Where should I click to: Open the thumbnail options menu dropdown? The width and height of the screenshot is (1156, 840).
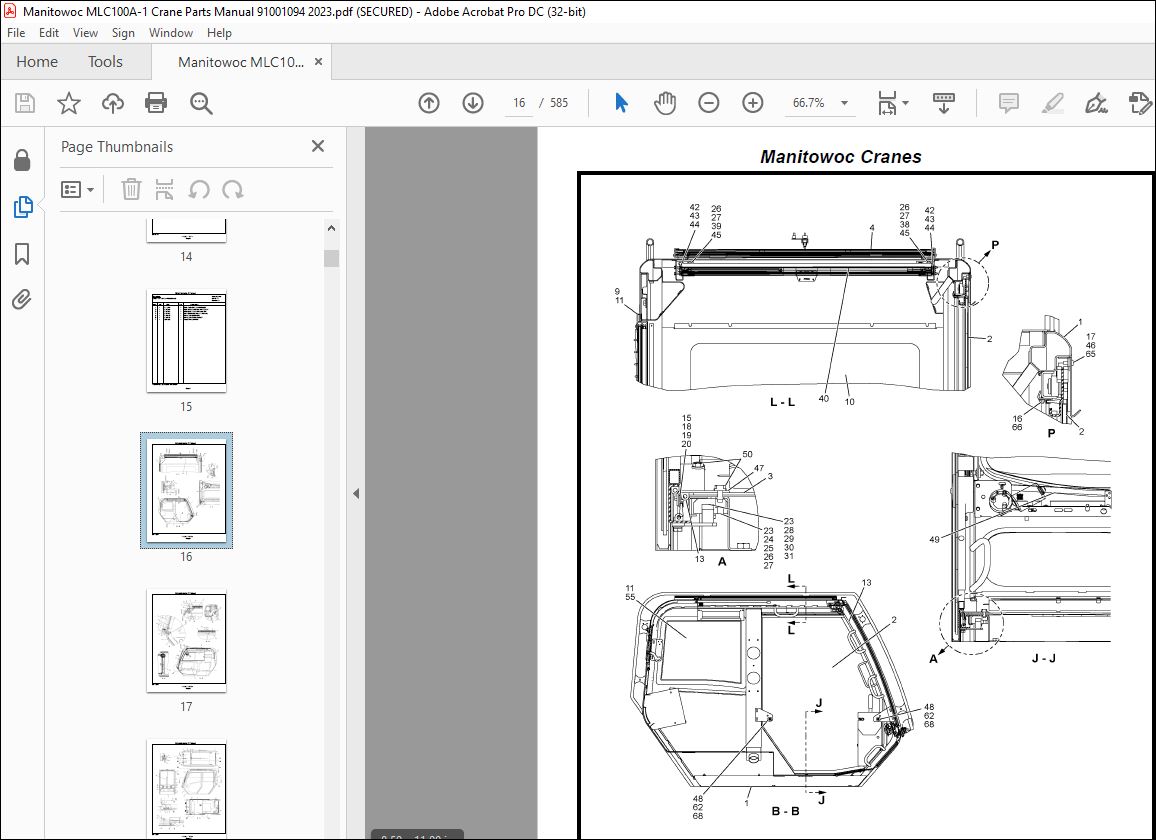(x=77, y=190)
